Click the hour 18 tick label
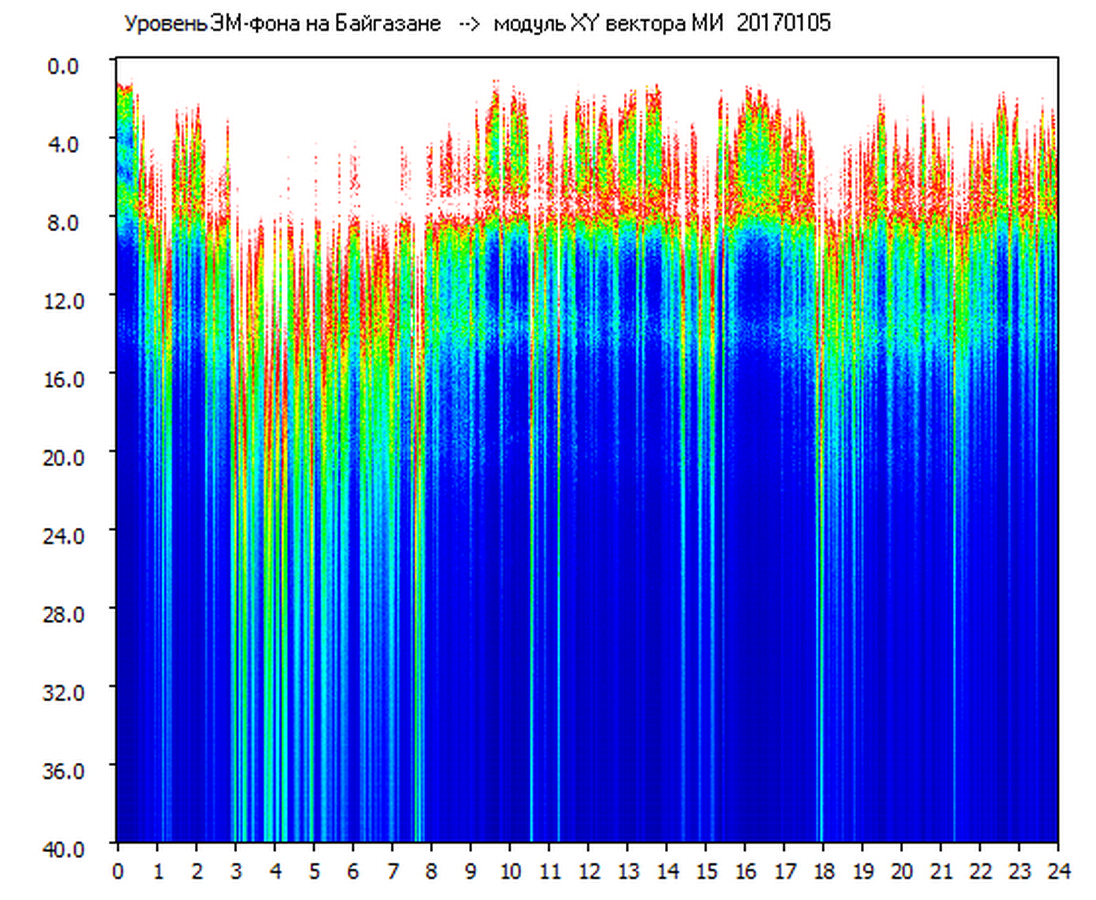 (x=824, y=870)
